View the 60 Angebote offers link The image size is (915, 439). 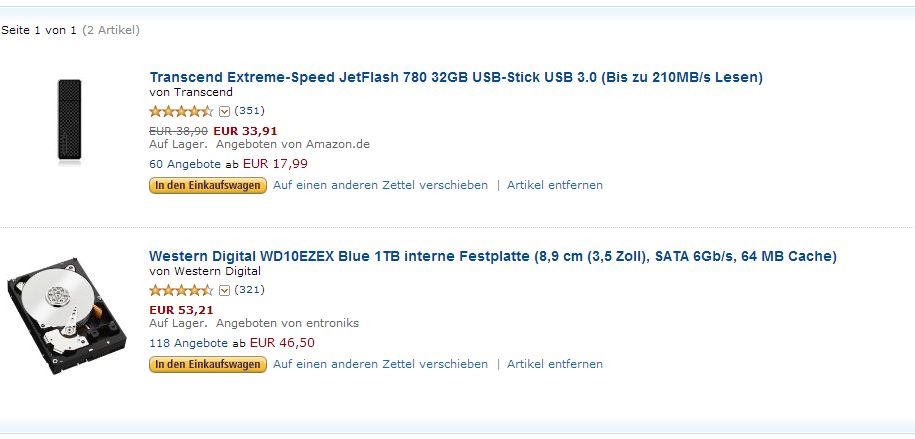[185, 164]
